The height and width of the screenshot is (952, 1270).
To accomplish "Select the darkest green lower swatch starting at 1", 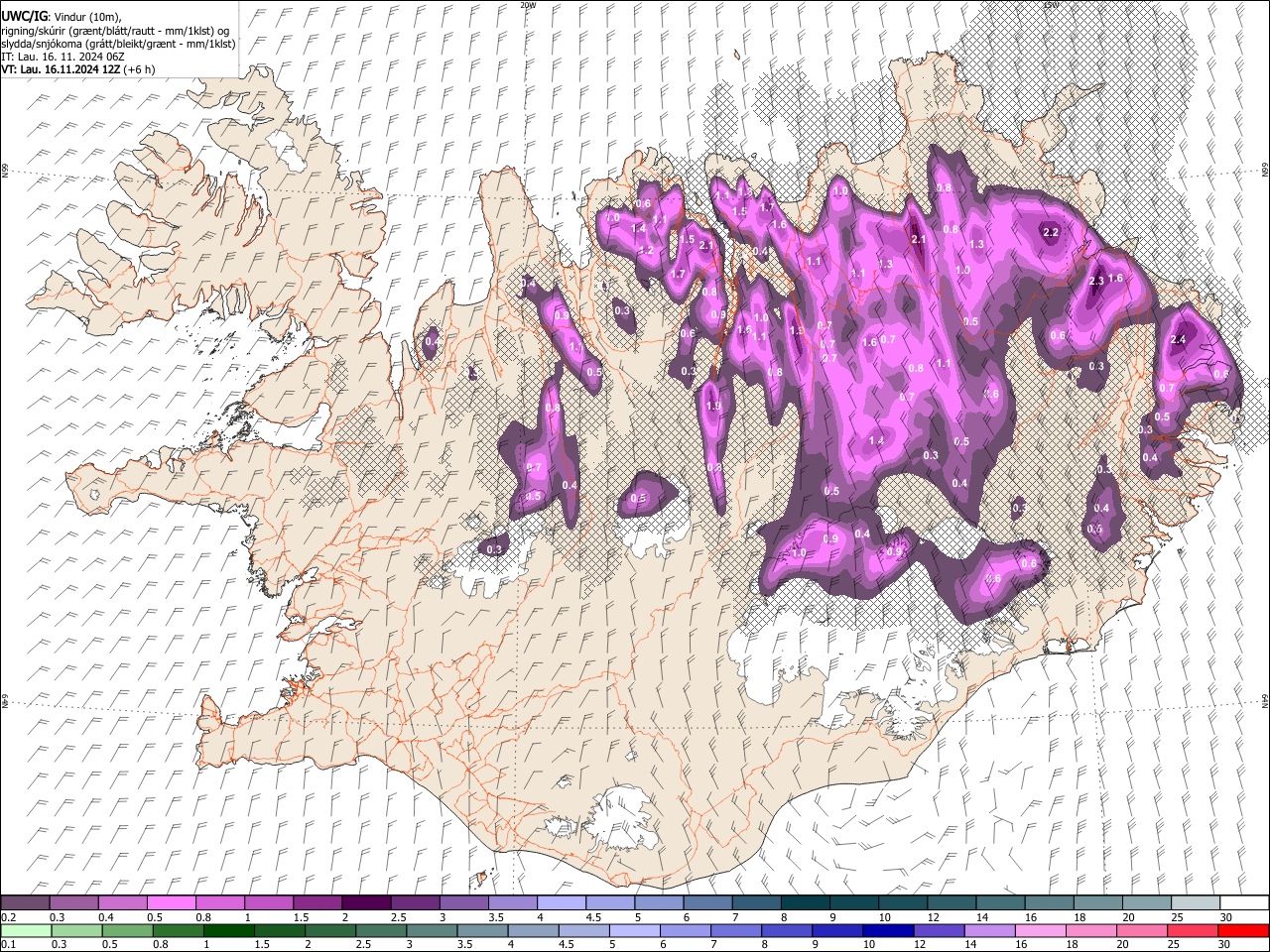I will (228, 930).
